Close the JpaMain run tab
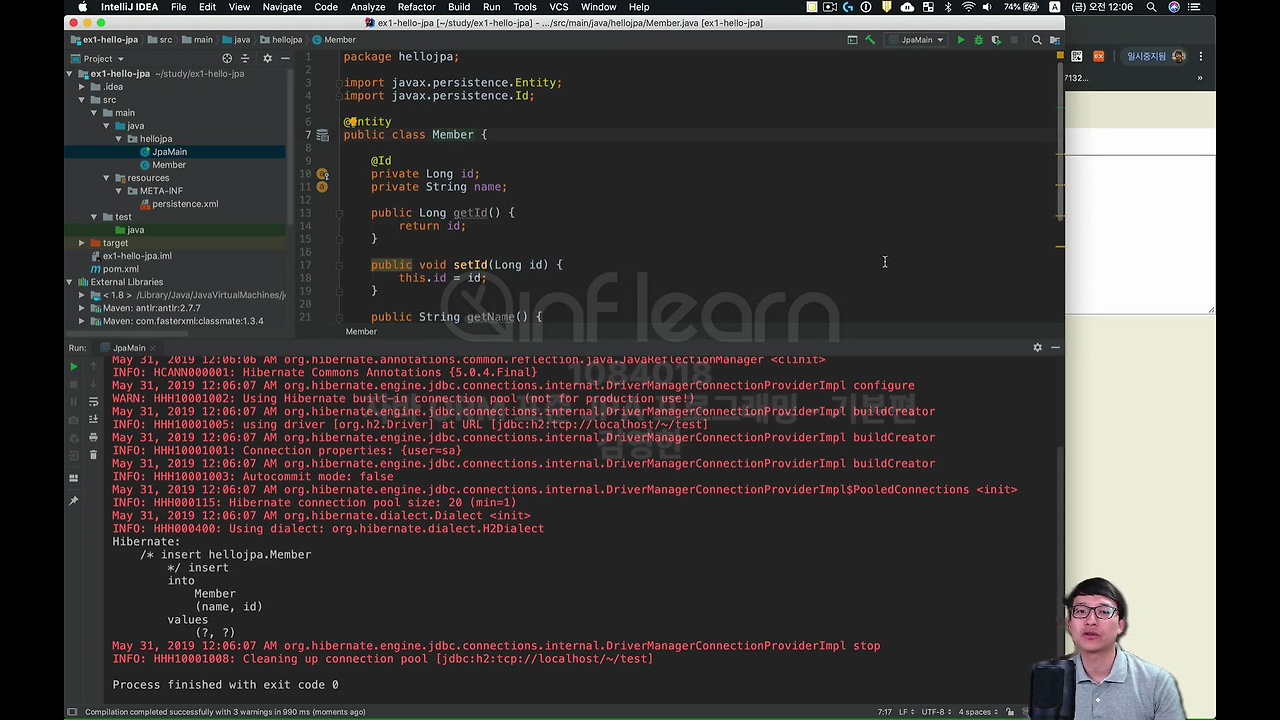 point(154,348)
